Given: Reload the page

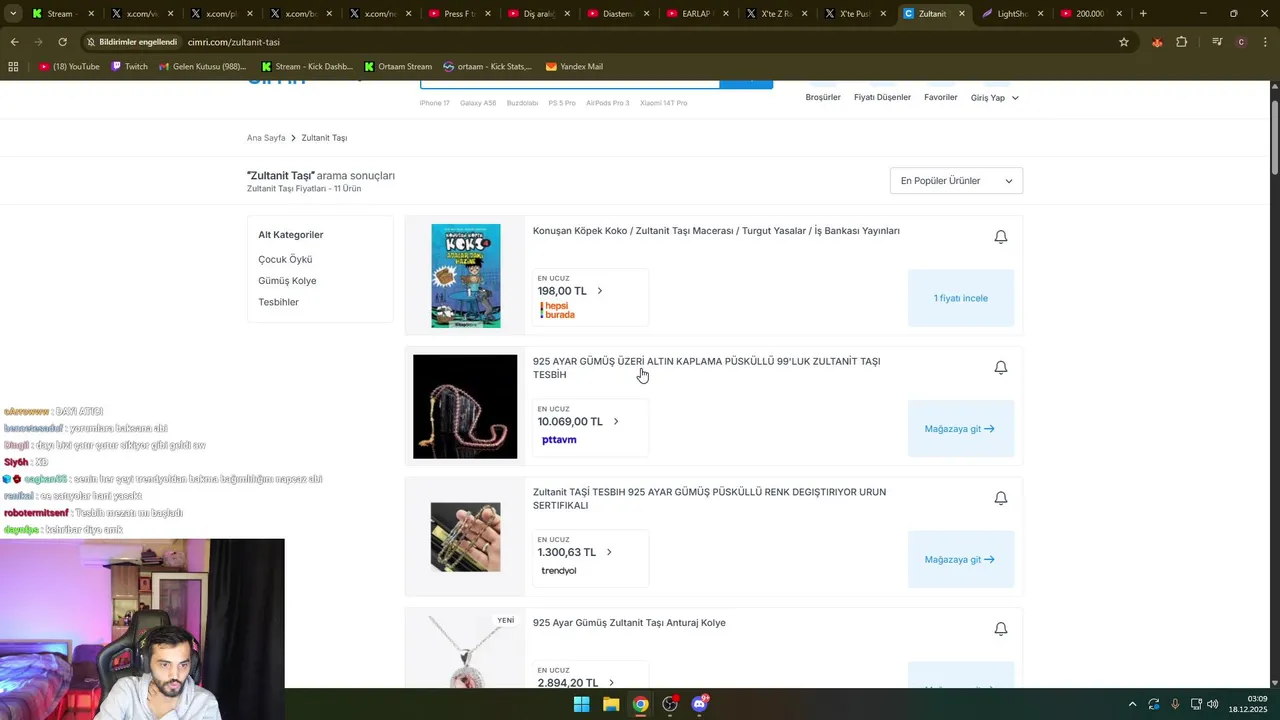Looking at the screenshot, I should [62, 42].
